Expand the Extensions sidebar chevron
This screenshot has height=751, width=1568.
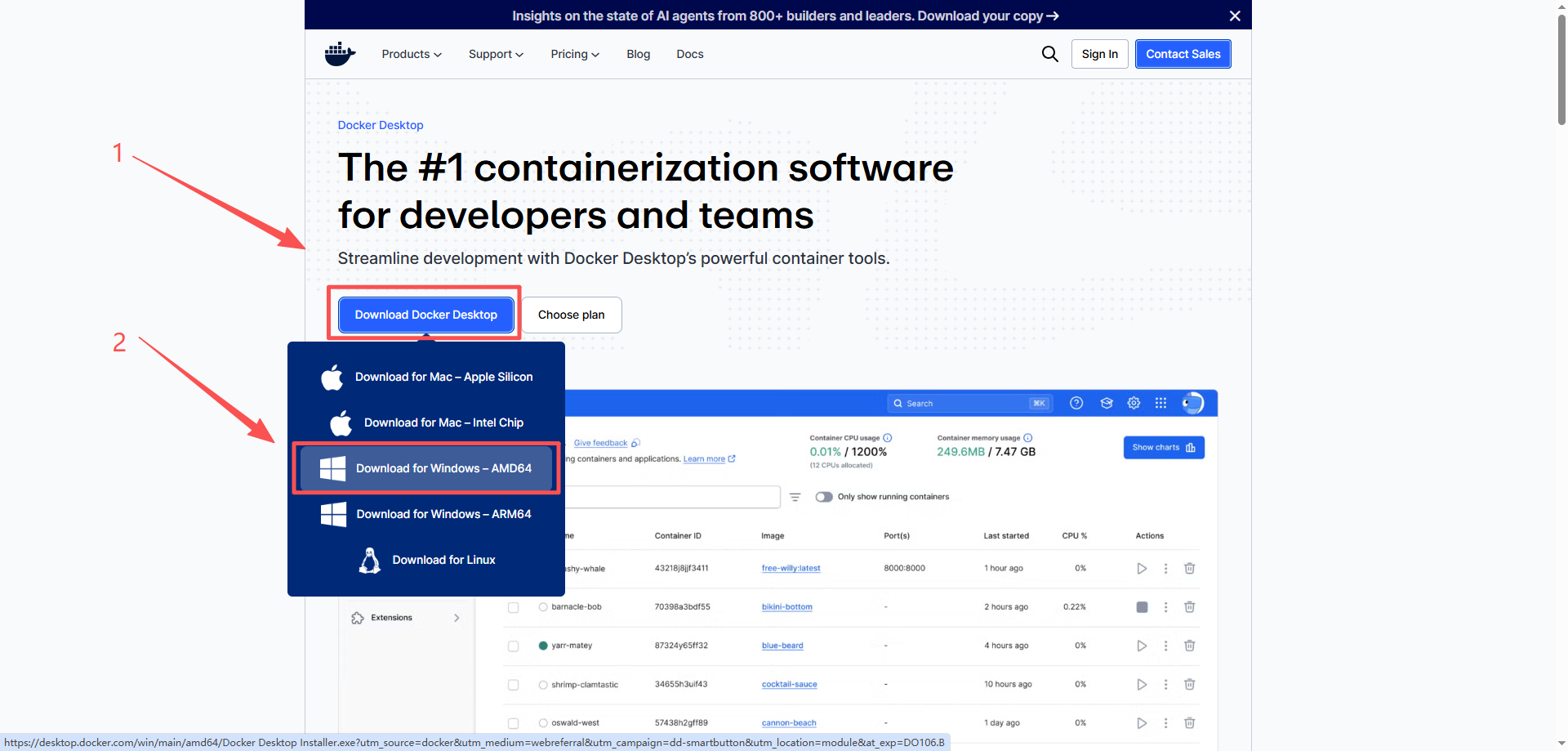[x=457, y=618]
